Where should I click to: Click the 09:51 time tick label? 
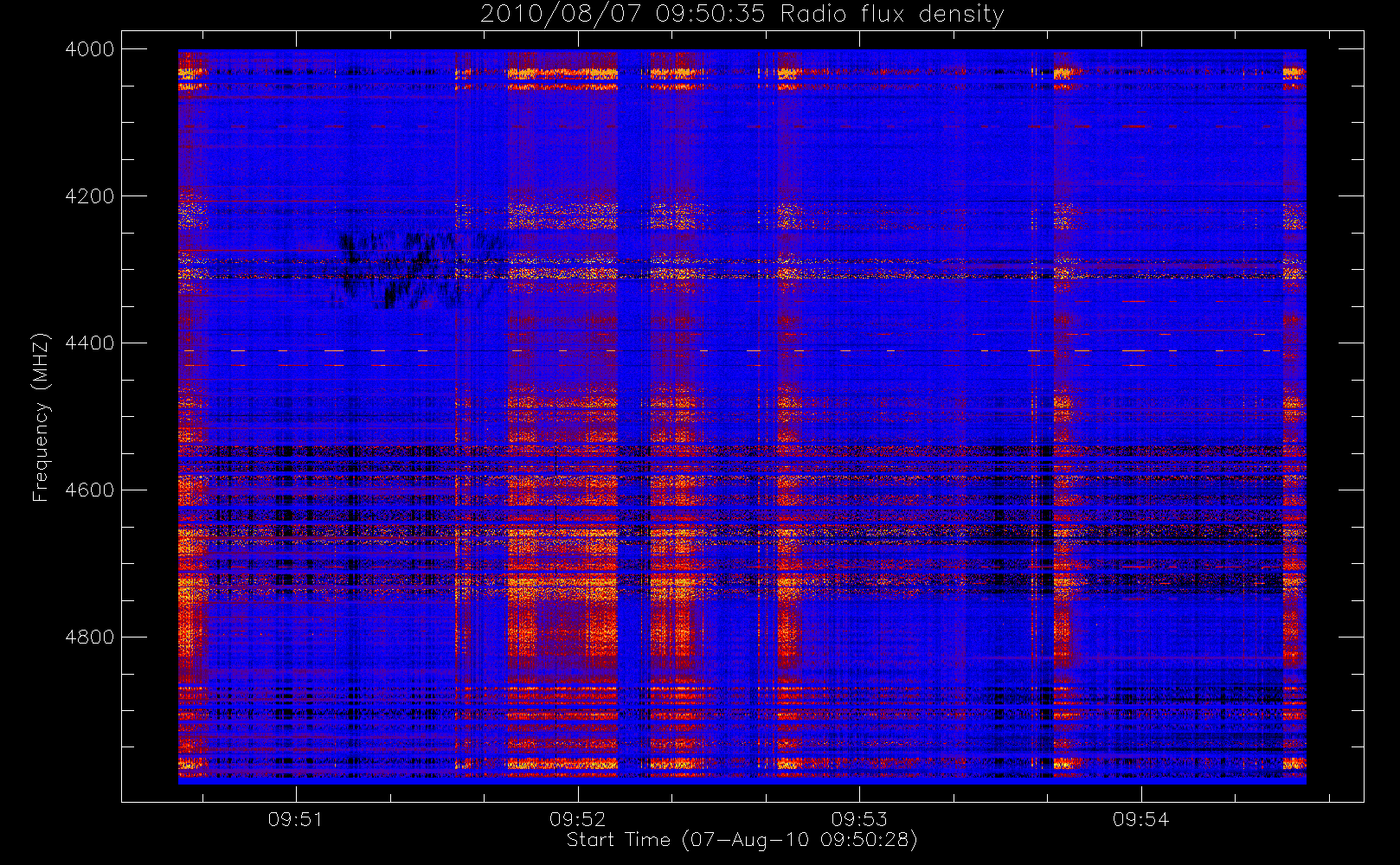coord(296,819)
